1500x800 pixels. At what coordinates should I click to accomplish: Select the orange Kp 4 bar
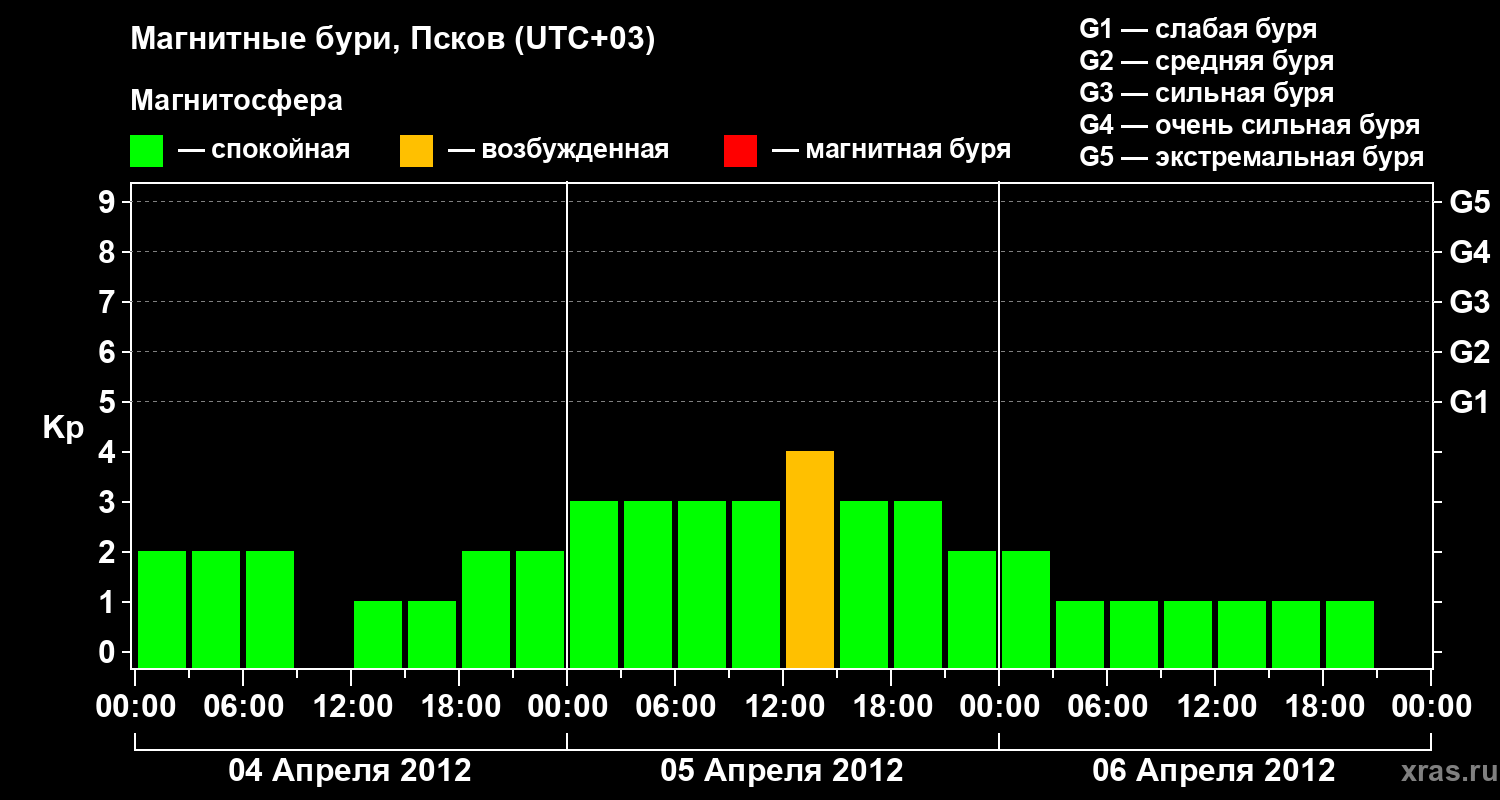[x=810, y=560]
